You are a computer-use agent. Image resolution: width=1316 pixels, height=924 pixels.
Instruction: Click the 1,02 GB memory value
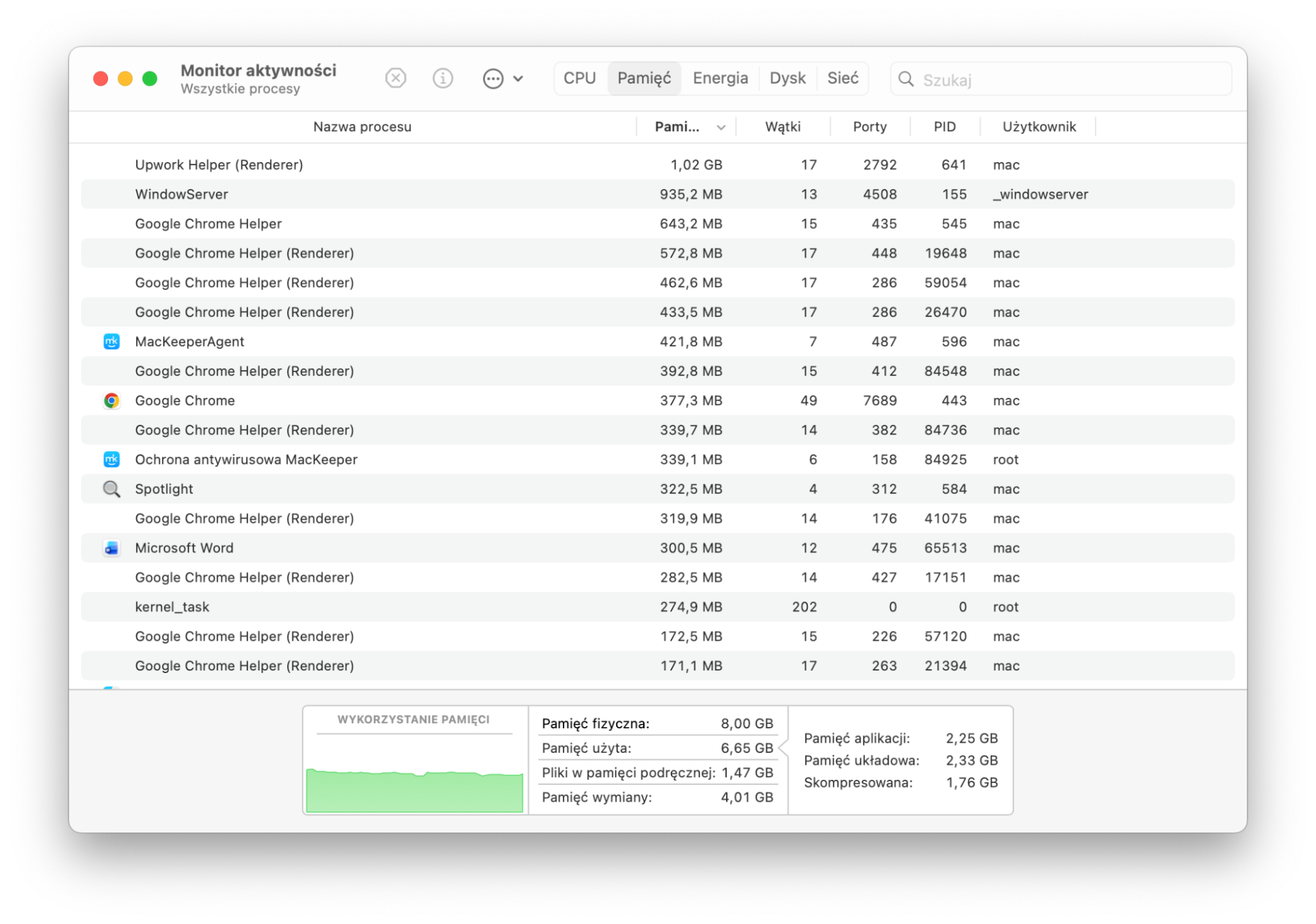tap(696, 165)
